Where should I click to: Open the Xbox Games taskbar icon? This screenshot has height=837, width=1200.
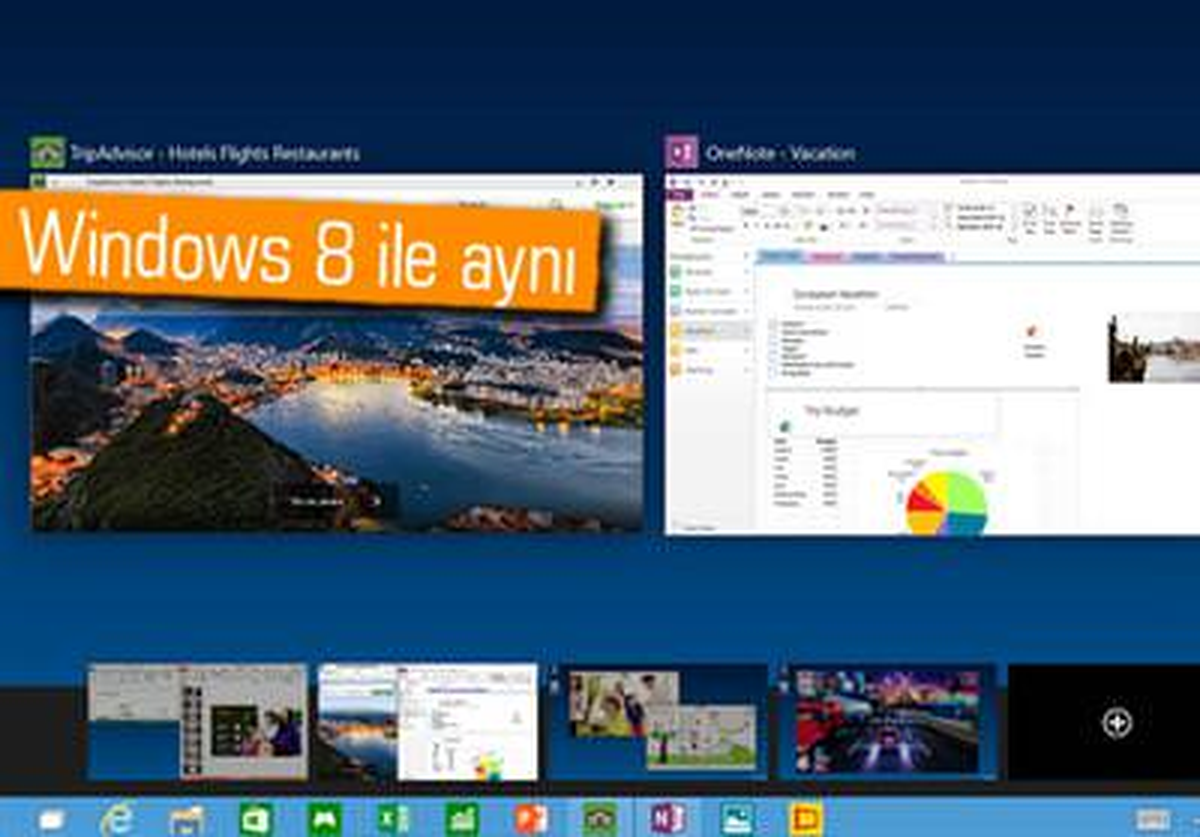pyautogui.click(x=325, y=819)
